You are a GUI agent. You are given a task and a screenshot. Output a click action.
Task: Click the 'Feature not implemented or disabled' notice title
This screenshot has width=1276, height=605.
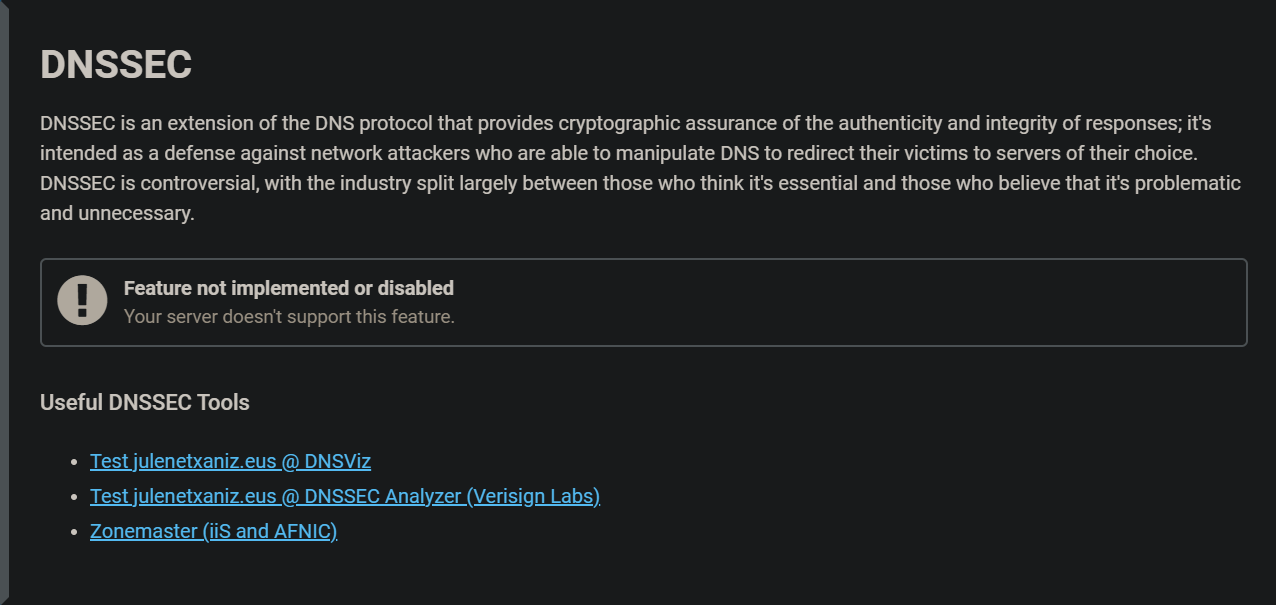[288, 288]
